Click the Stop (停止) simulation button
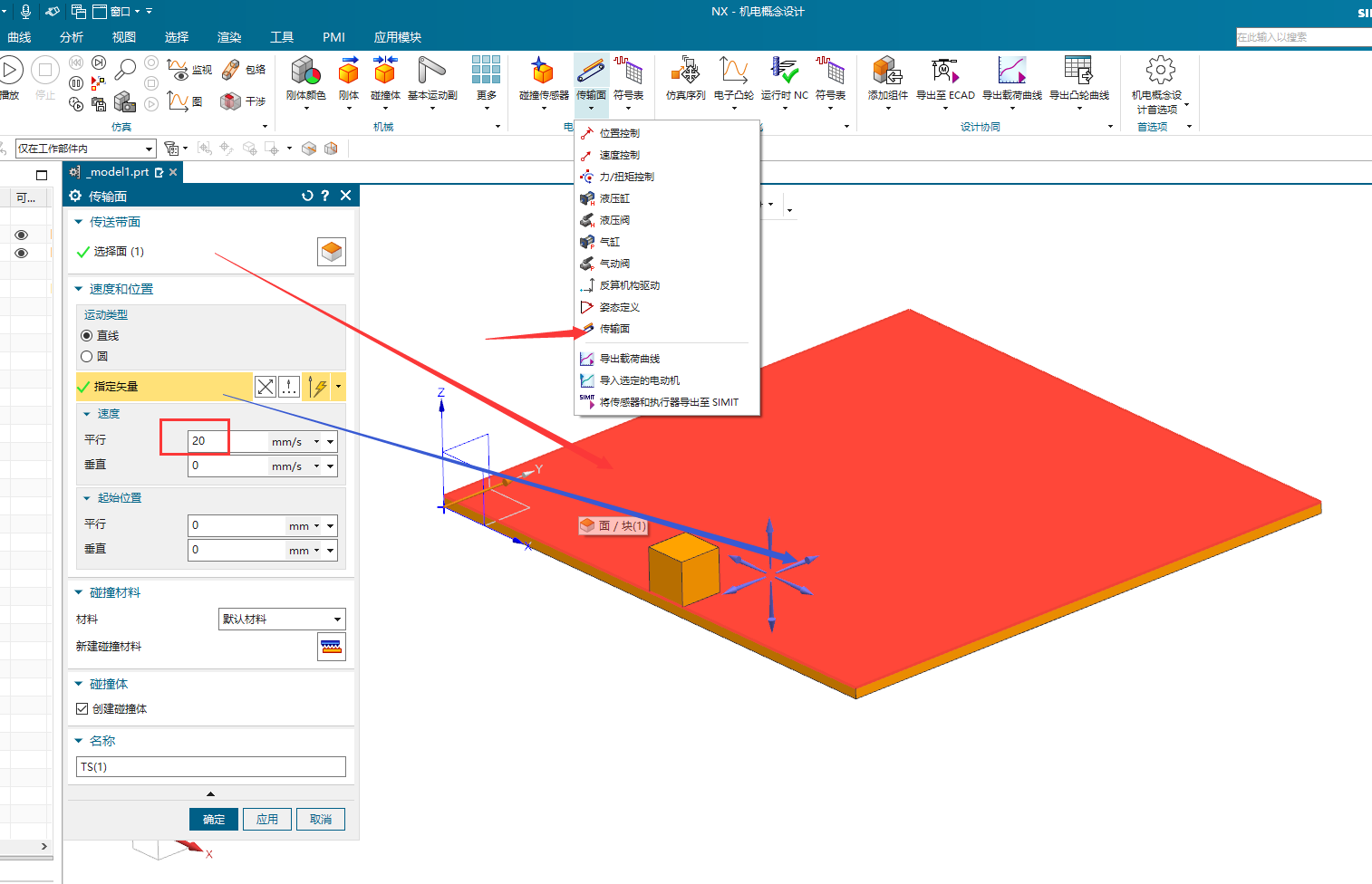This screenshot has width=1372, height=884. [x=45, y=71]
